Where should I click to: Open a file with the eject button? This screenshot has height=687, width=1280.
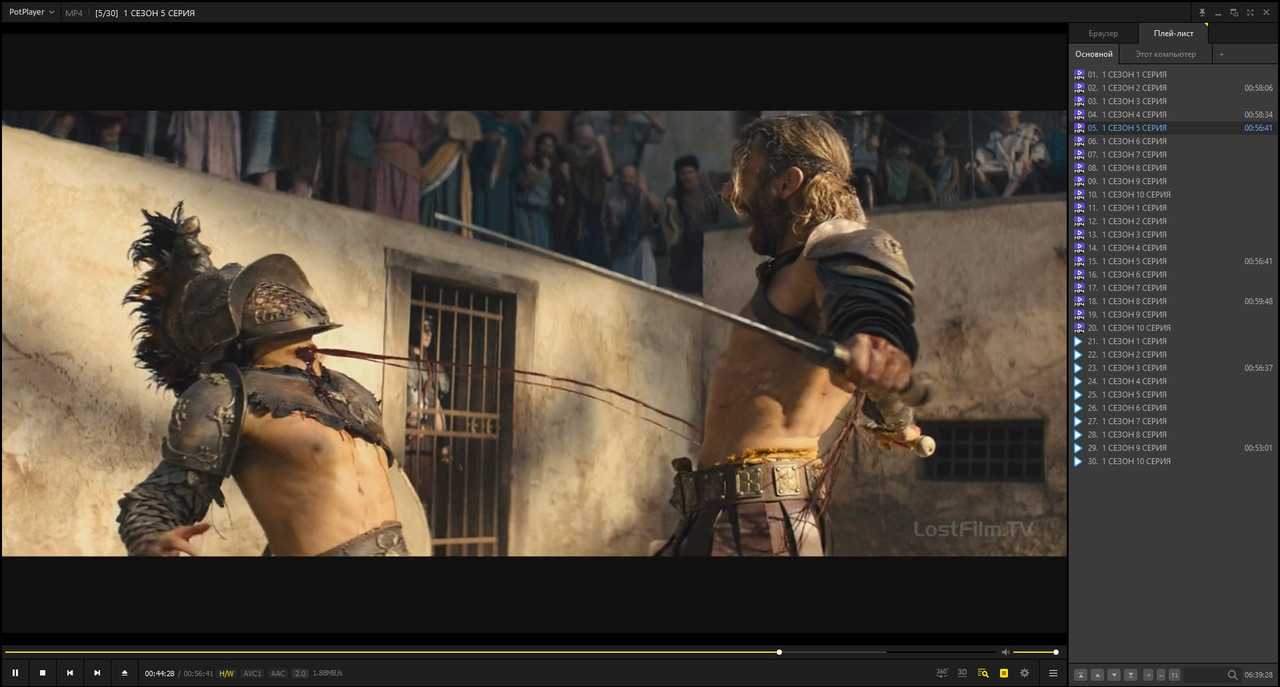point(124,673)
